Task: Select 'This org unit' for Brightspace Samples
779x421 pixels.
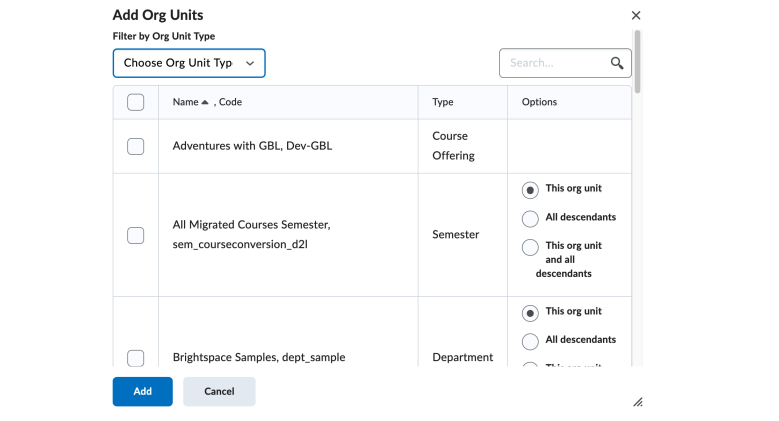Action: [x=530, y=313]
